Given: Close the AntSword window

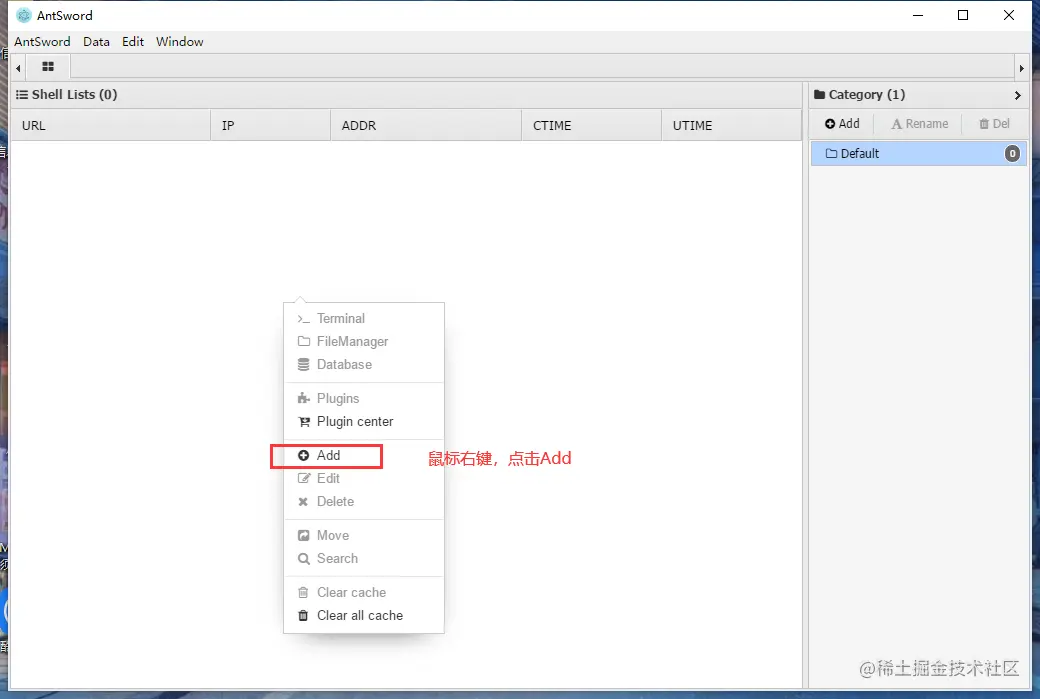Looking at the screenshot, I should (1009, 15).
